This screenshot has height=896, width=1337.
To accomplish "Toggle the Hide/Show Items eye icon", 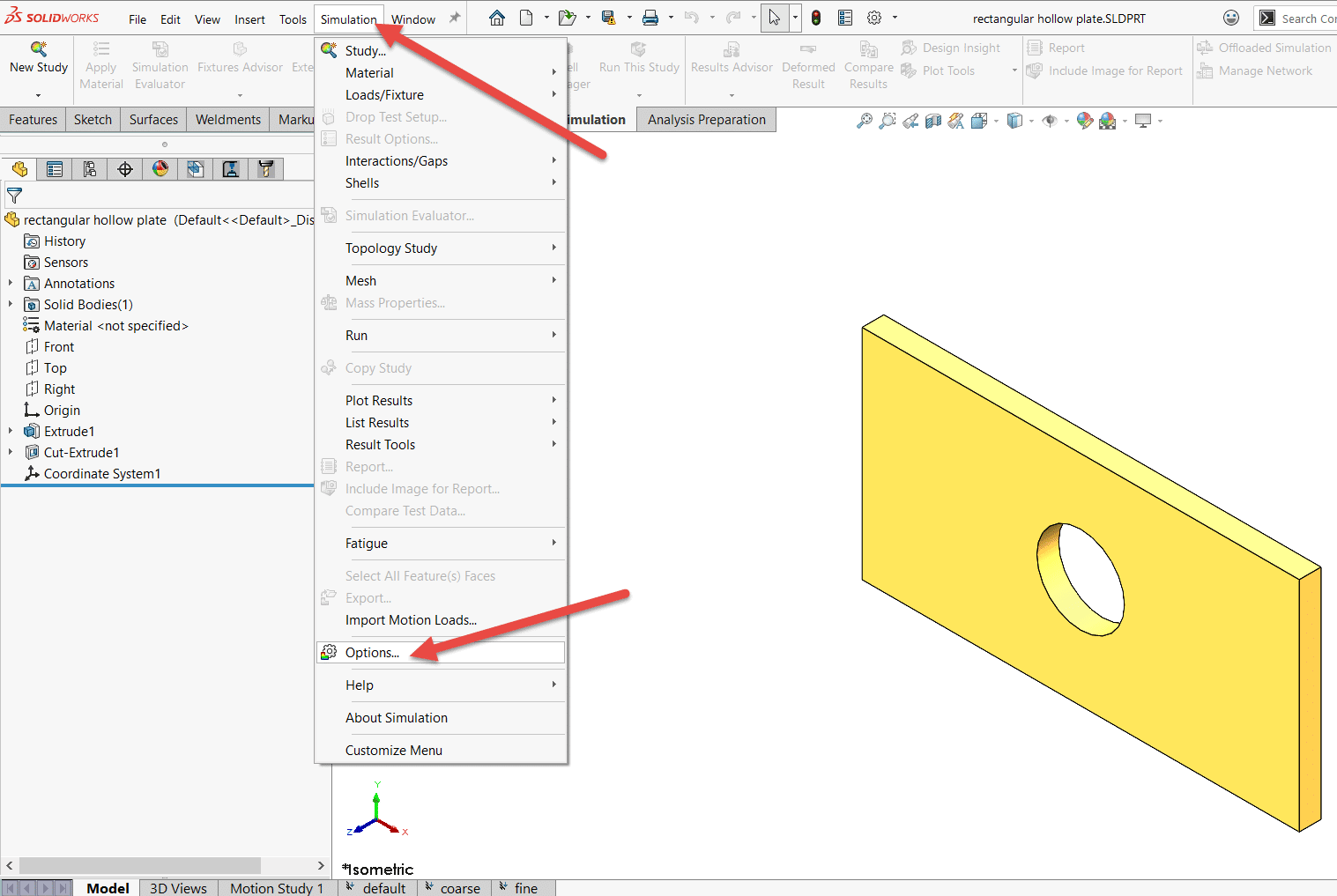I will coord(1049,121).
